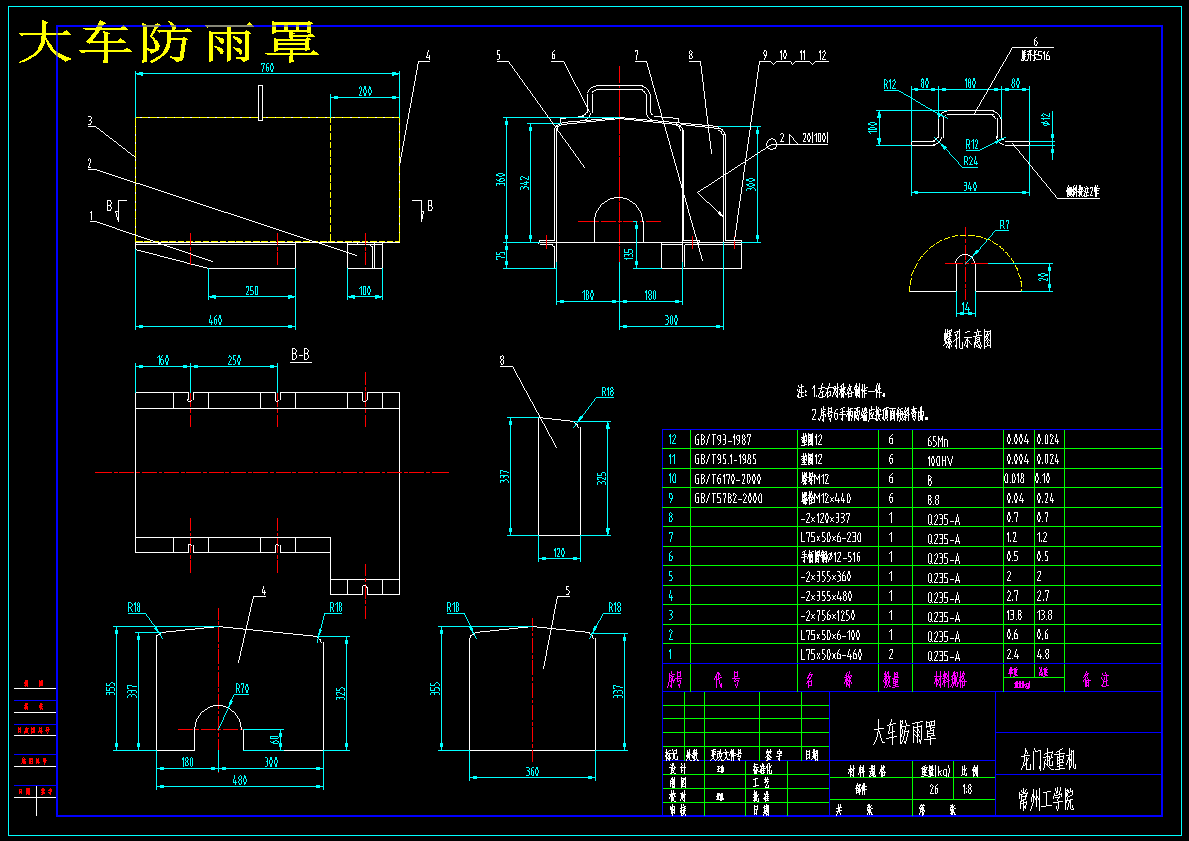Click the 14 slot width dimension
The height and width of the screenshot is (841, 1189).
(965, 307)
